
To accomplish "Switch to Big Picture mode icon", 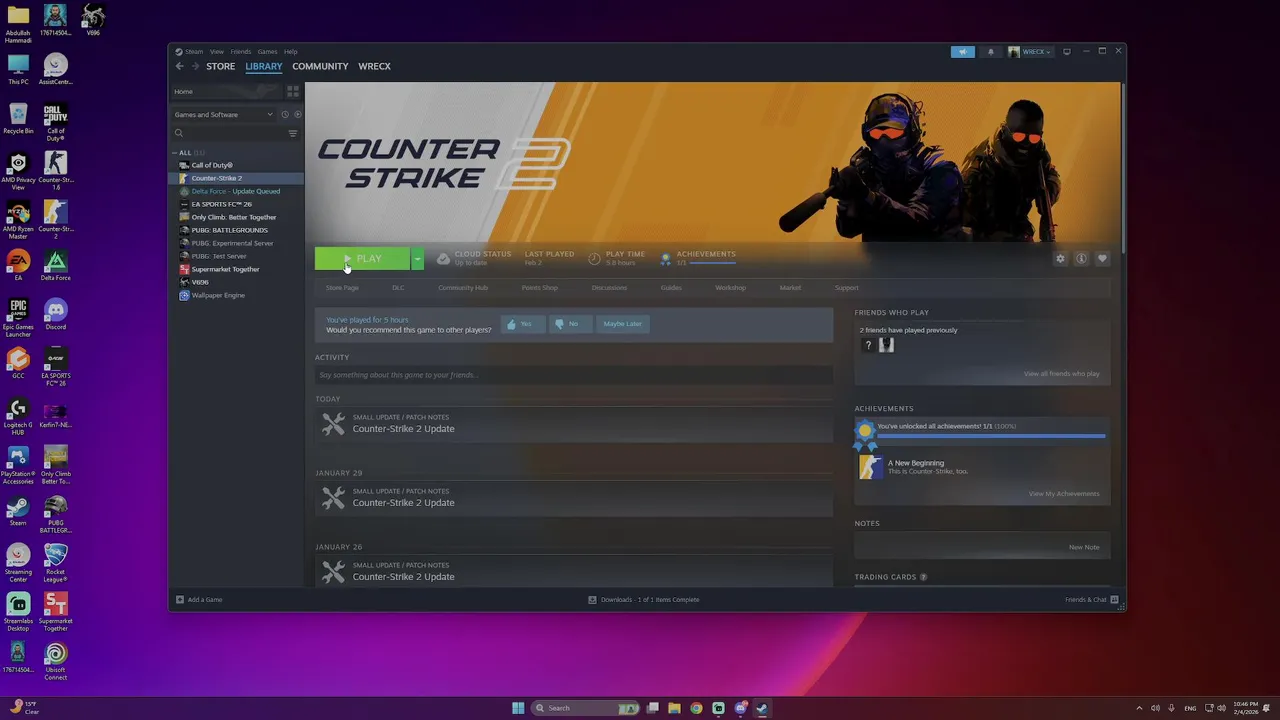I will (1067, 51).
